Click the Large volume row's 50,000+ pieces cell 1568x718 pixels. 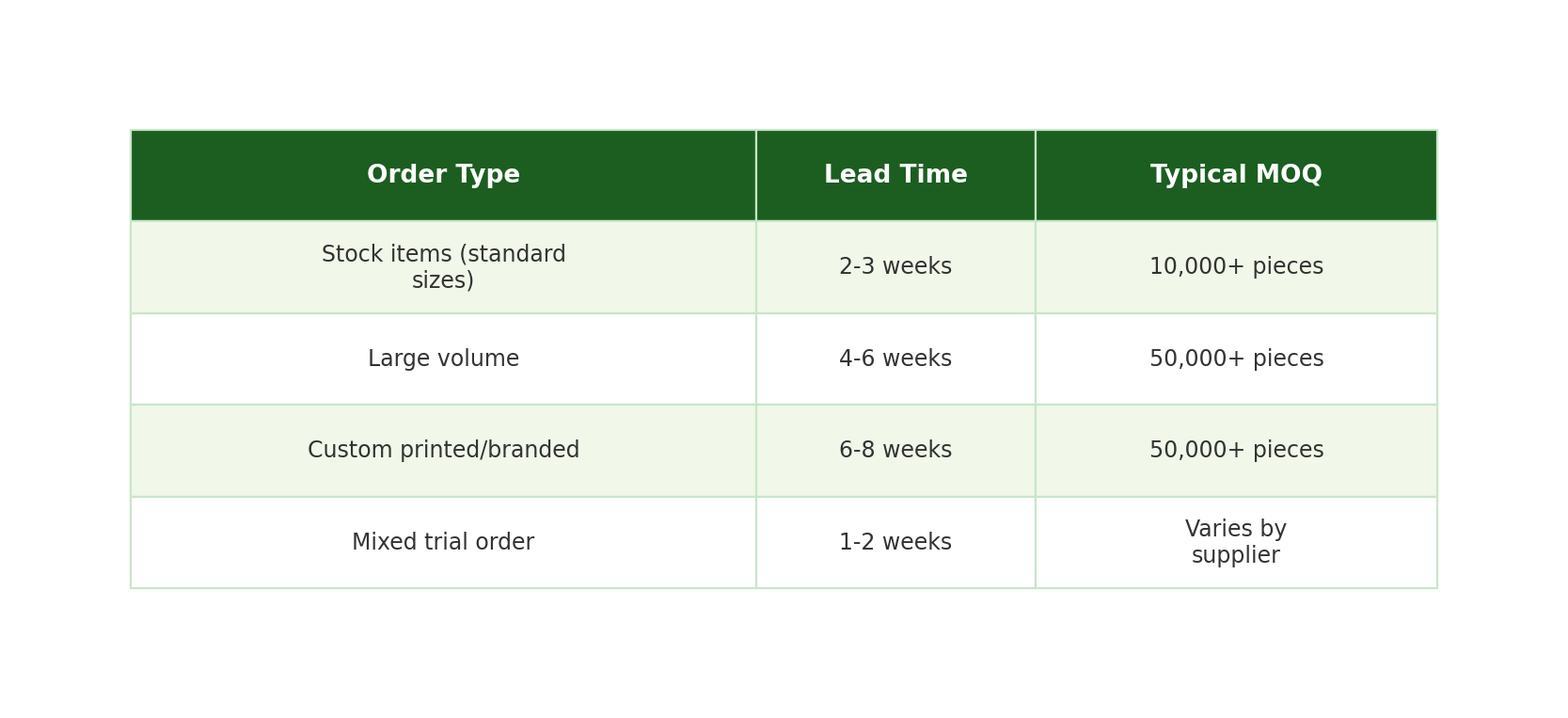point(1236,359)
